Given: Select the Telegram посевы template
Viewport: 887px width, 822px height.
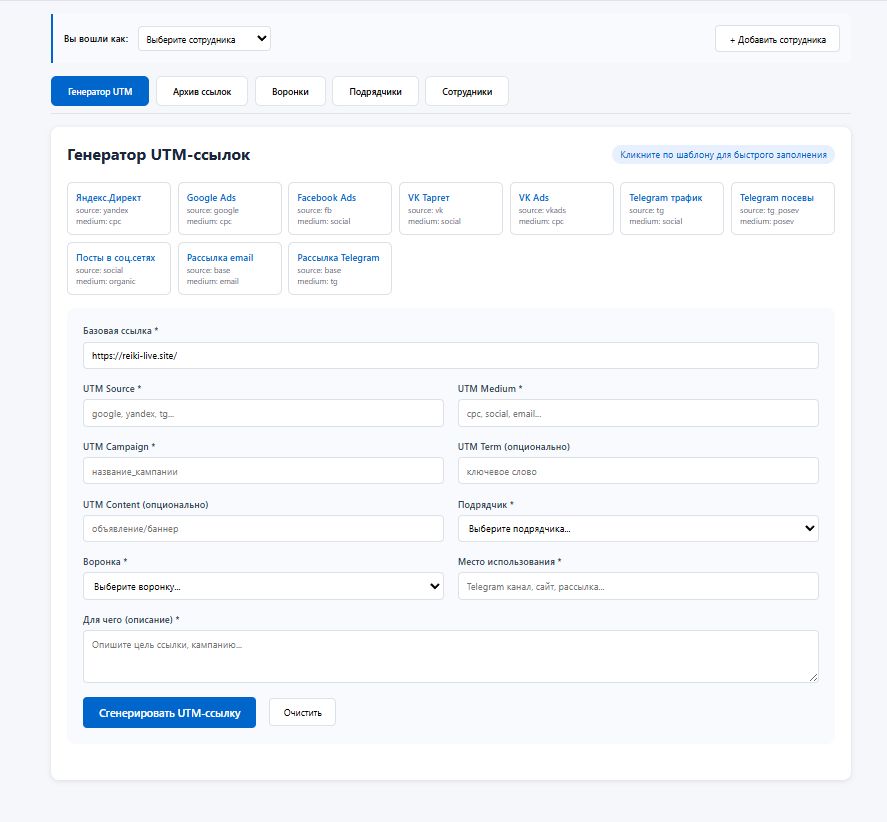Looking at the screenshot, I should click(782, 208).
